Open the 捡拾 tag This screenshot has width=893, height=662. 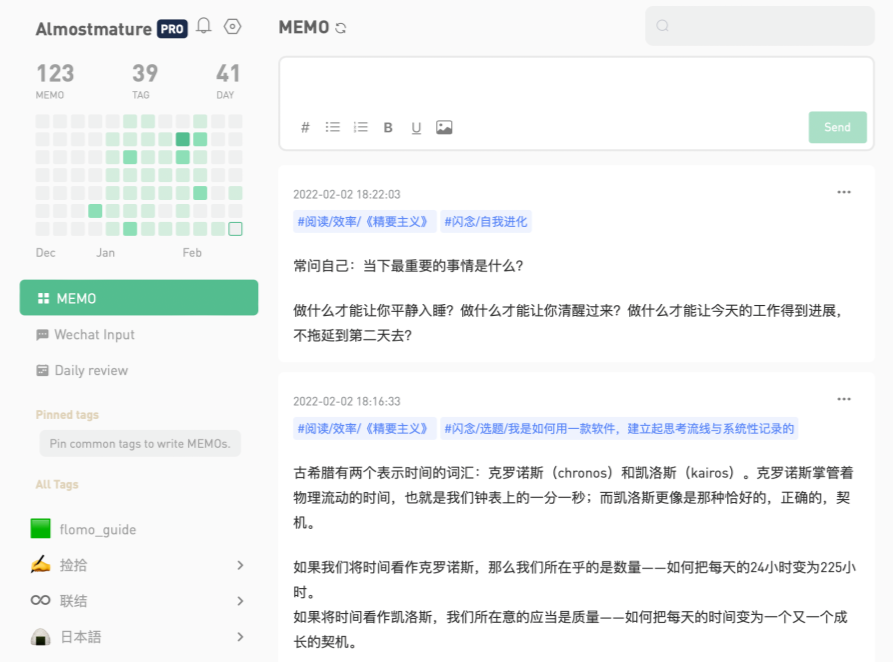point(73,565)
